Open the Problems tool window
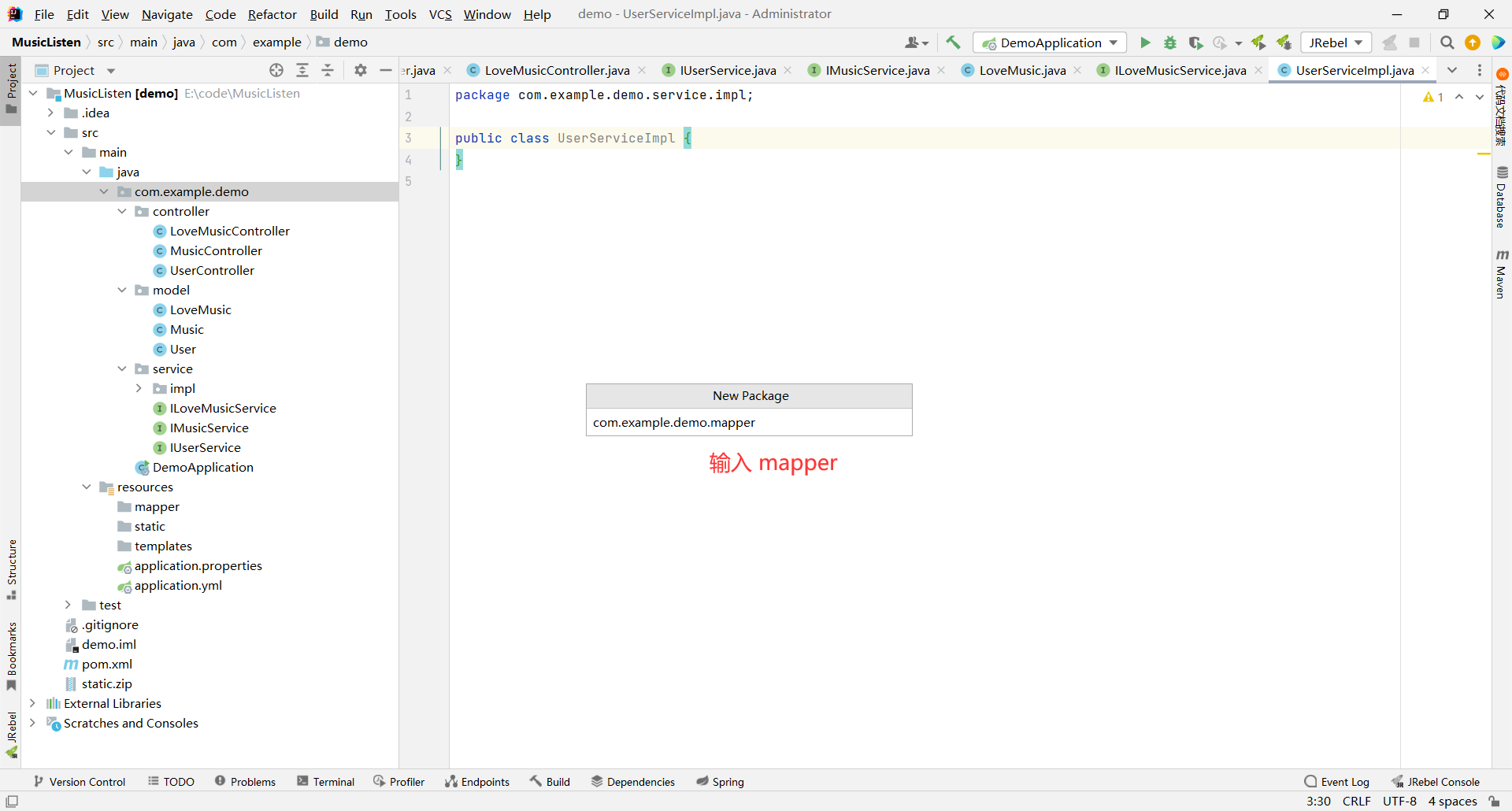 pyautogui.click(x=245, y=782)
